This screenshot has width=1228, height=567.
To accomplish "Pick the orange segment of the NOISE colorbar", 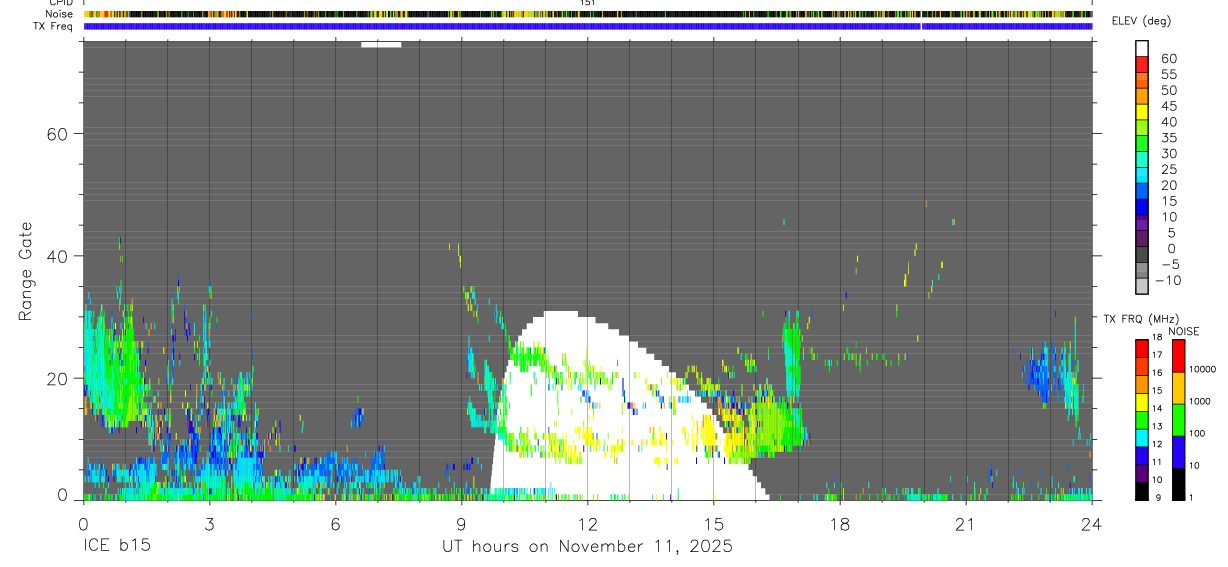I will 1178,388.
